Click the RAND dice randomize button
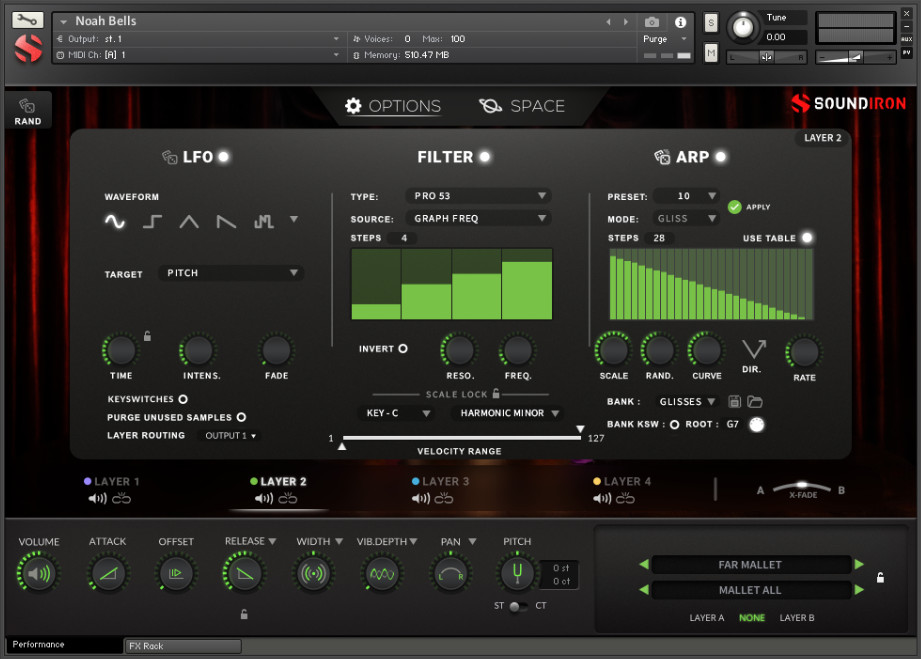The image size is (921, 659). [x=28, y=112]
